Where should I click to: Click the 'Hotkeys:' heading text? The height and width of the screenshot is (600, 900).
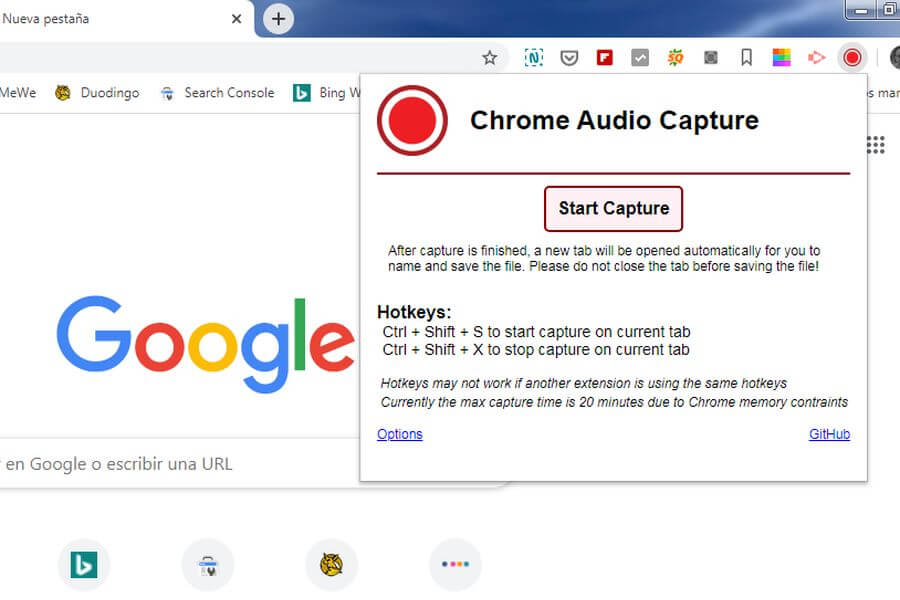click(x=414, y=312)
